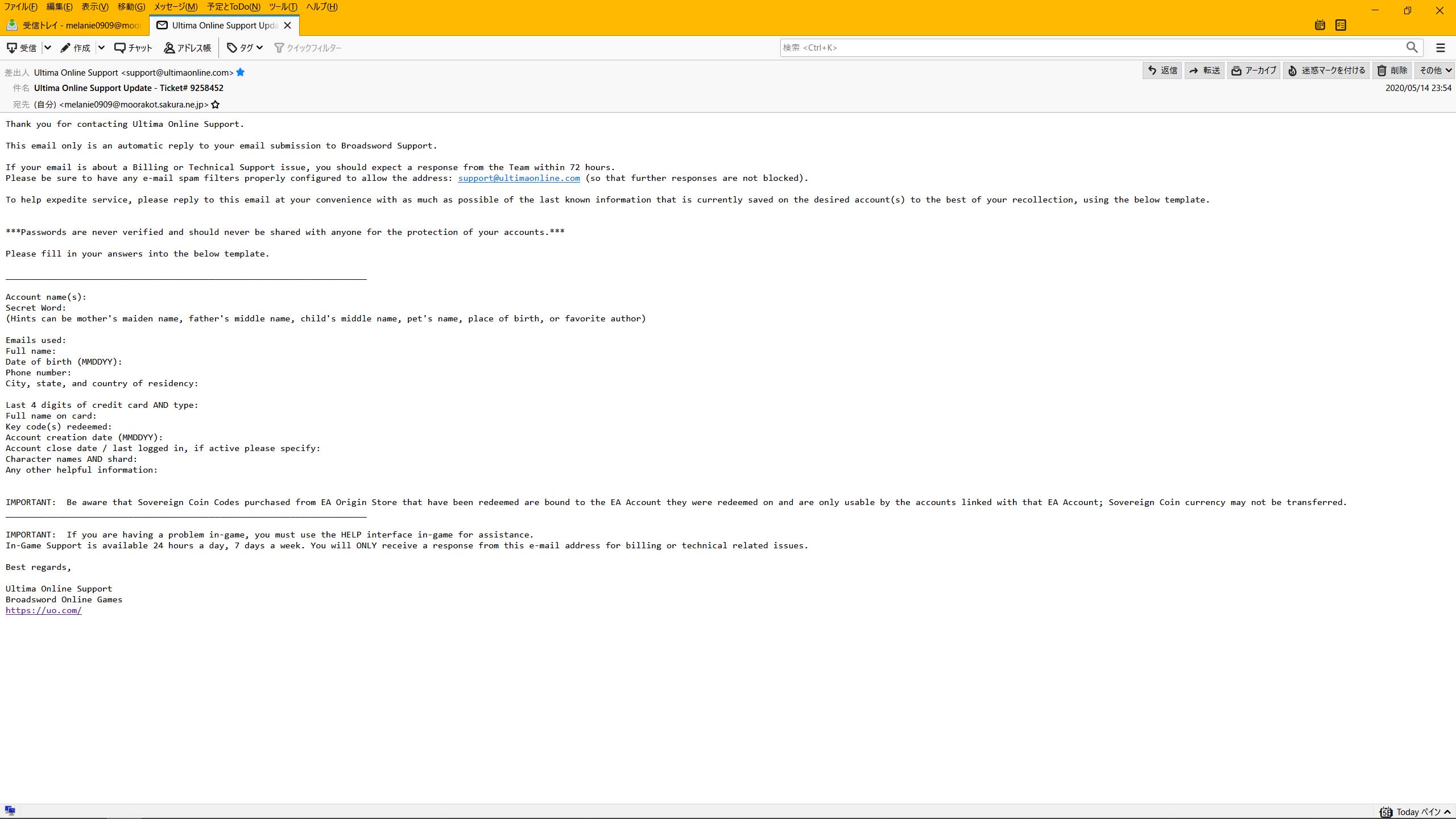This screenshot has height=819, width=1456.
Task: Open the support@ultimaonline.com link in body
Action: (519, 178)
